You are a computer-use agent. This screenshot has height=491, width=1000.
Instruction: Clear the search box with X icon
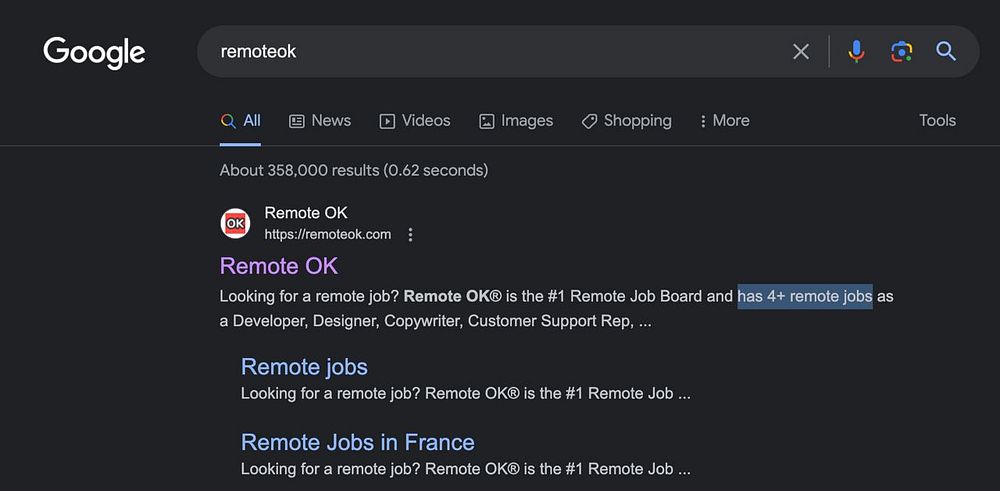pos(801,52)
